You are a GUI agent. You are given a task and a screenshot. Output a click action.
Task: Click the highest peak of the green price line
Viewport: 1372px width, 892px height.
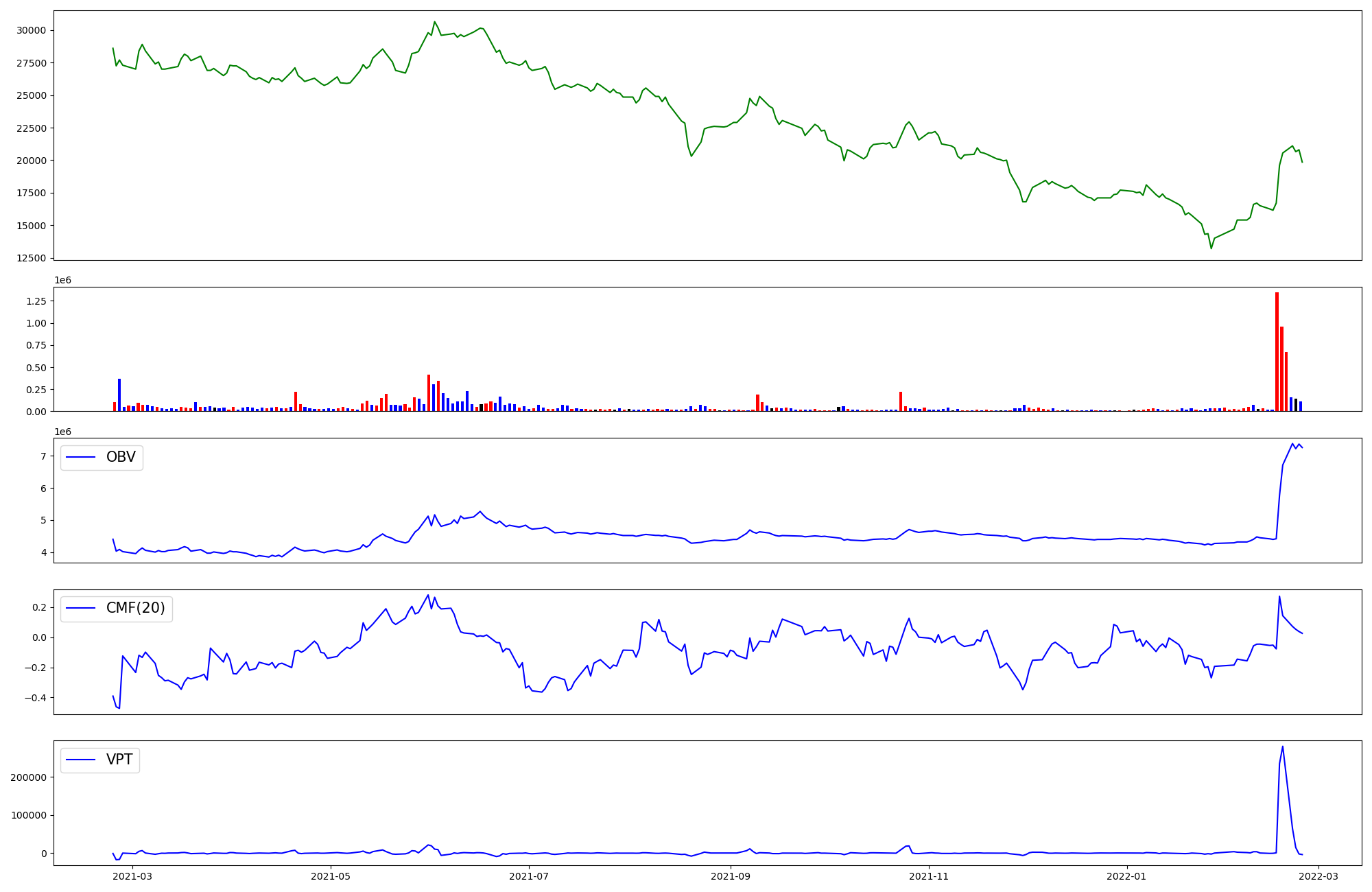point(434,22)
